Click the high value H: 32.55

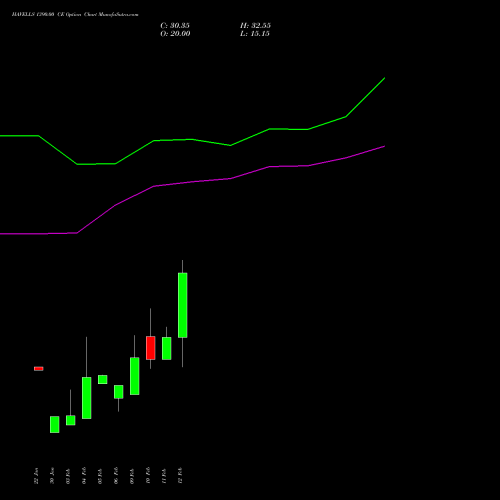[x=255, y=26]
